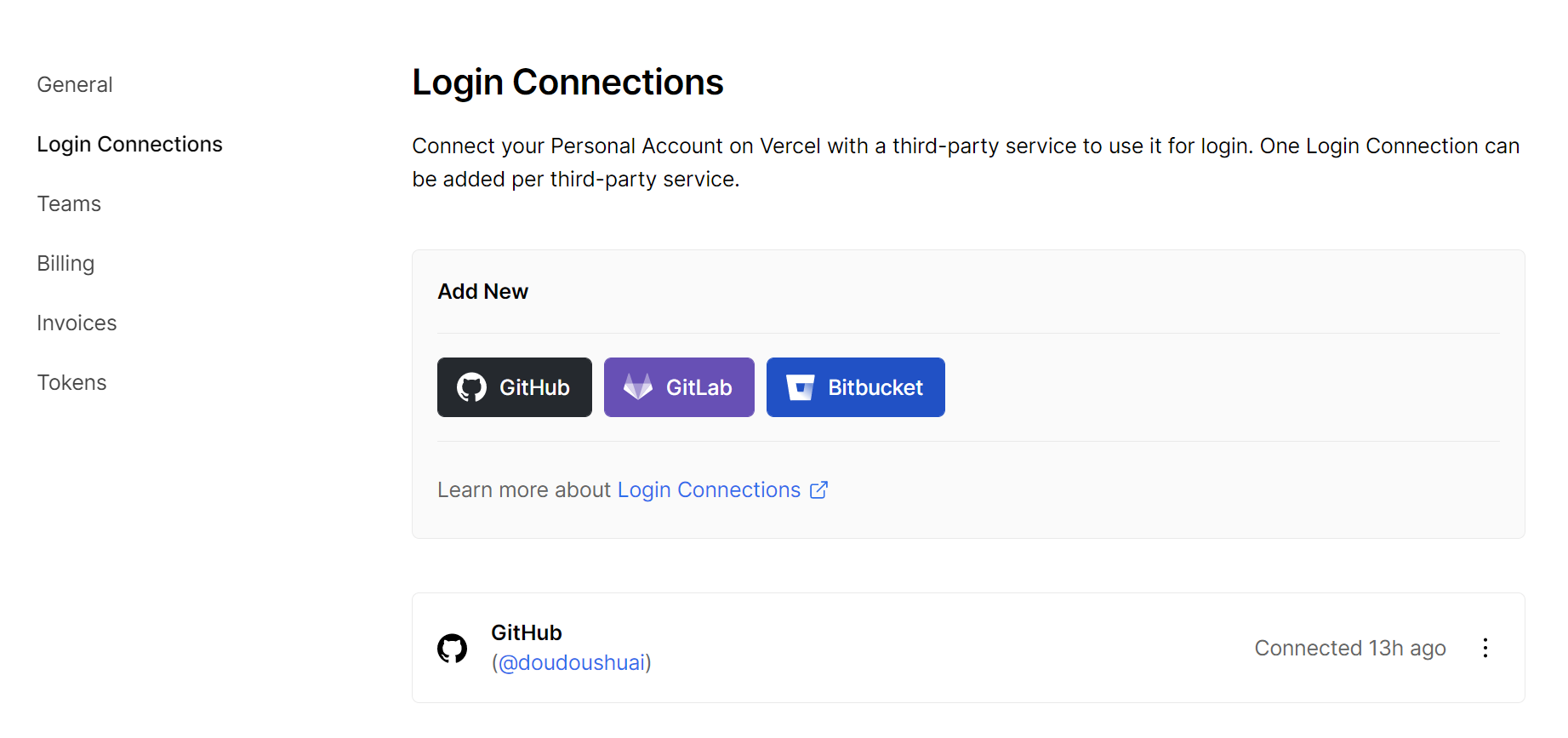The width and height of the screenshot is (1568, 738).
Task: Click GitHub logo beside the doudoushuai account
Action: point(453,649)
